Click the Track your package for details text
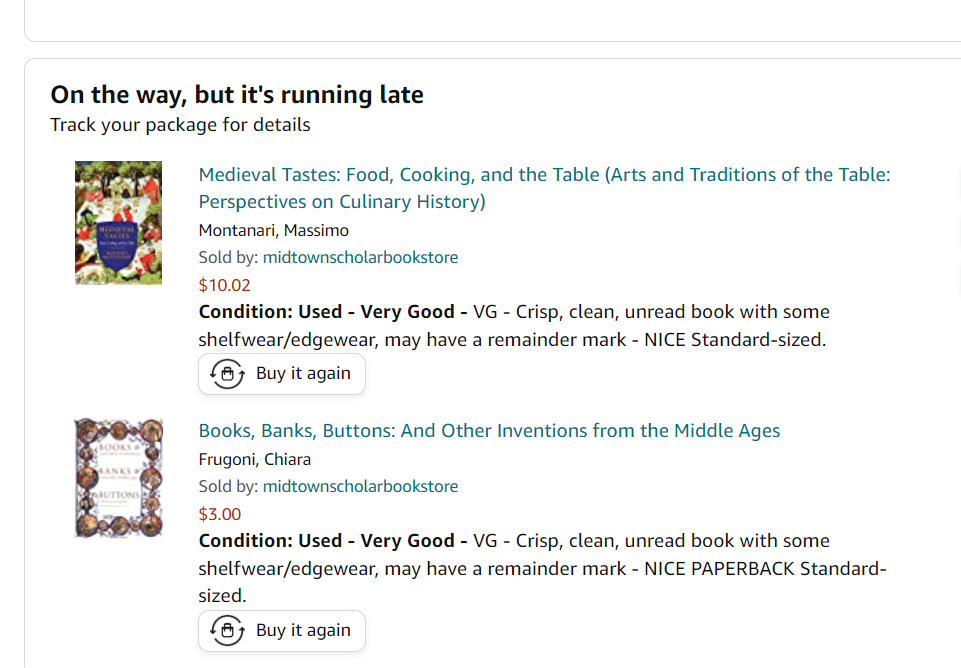Screen dimensions: 961x668 pos(180,124)
